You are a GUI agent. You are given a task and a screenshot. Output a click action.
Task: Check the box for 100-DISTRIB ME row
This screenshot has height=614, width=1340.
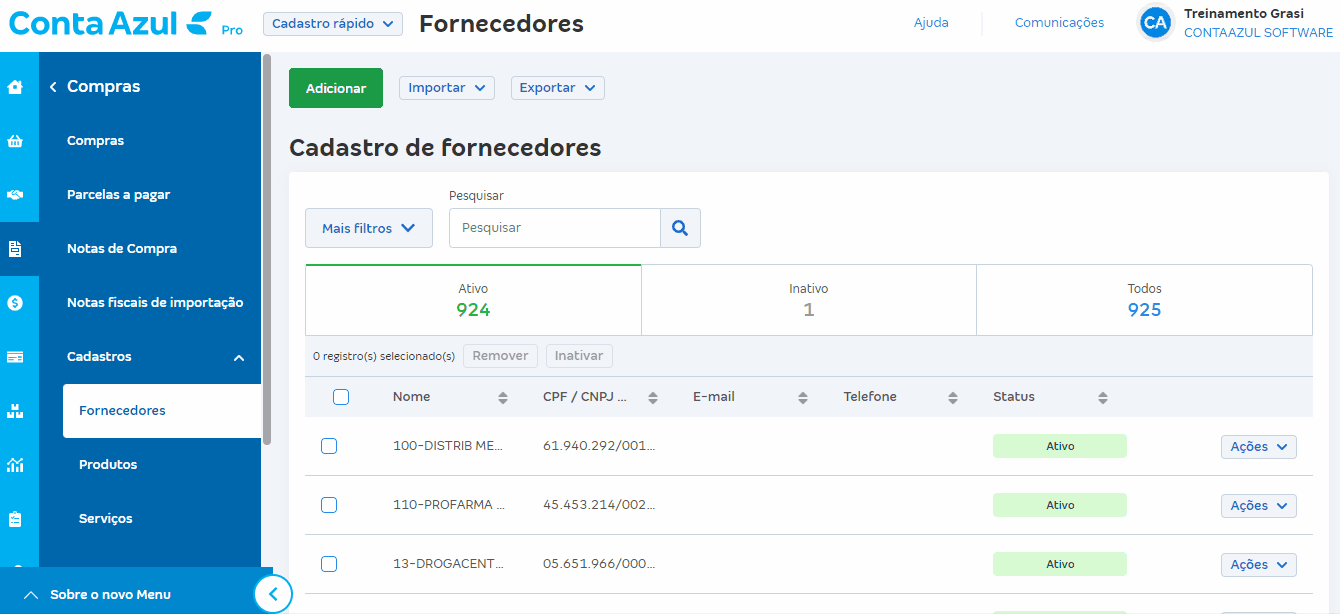[329, 446]
